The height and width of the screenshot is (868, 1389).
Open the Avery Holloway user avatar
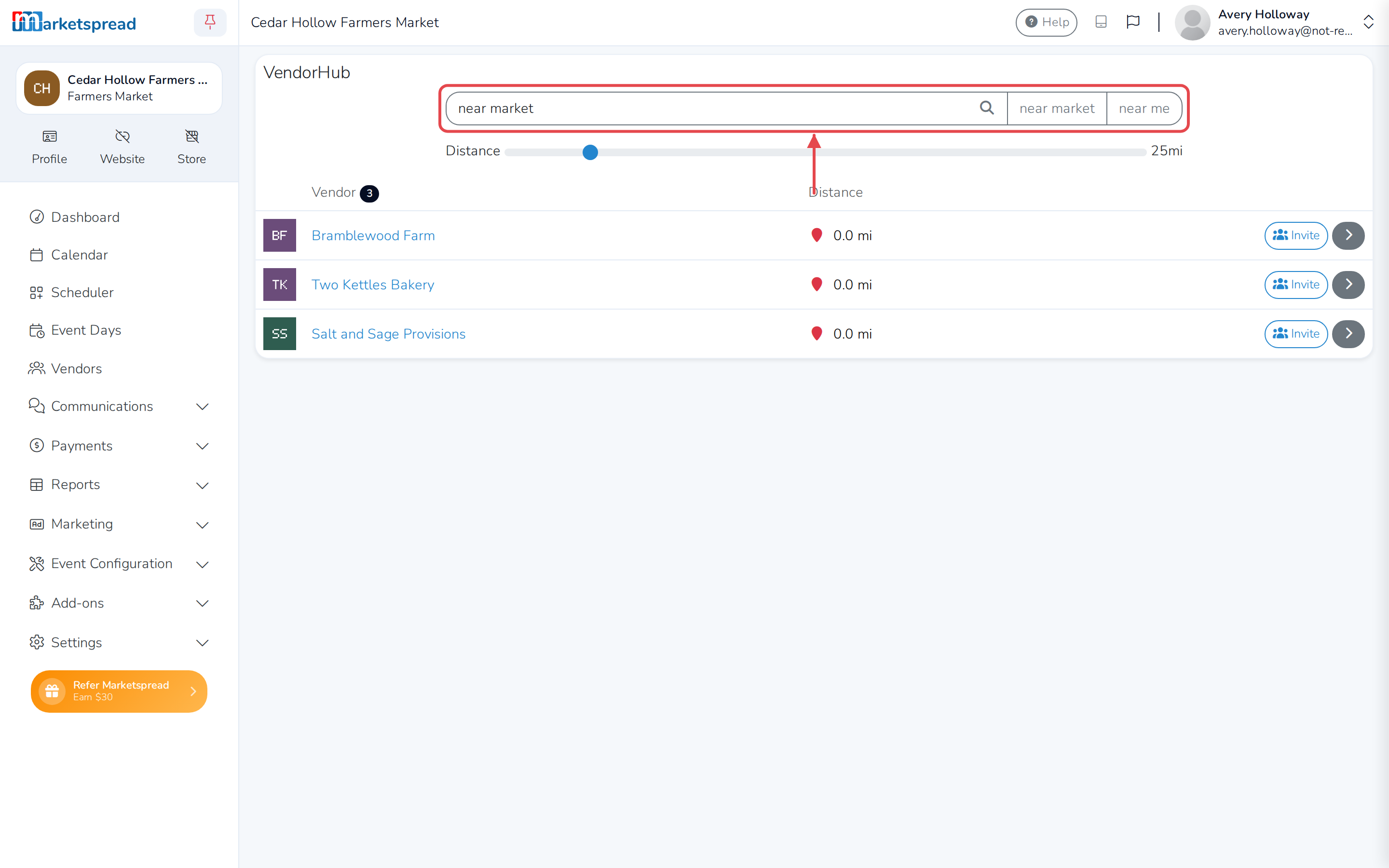[x=1192, y=22]
